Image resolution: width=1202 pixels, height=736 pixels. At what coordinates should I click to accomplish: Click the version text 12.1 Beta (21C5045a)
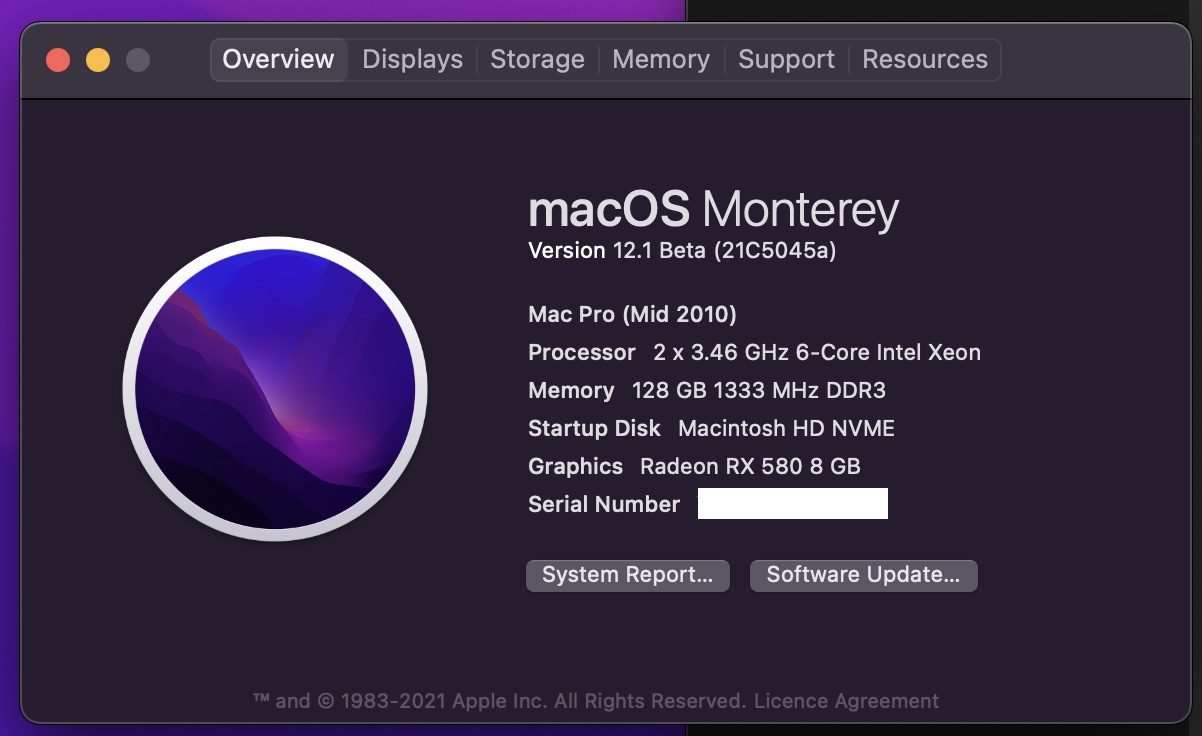(x=724, y=251)
